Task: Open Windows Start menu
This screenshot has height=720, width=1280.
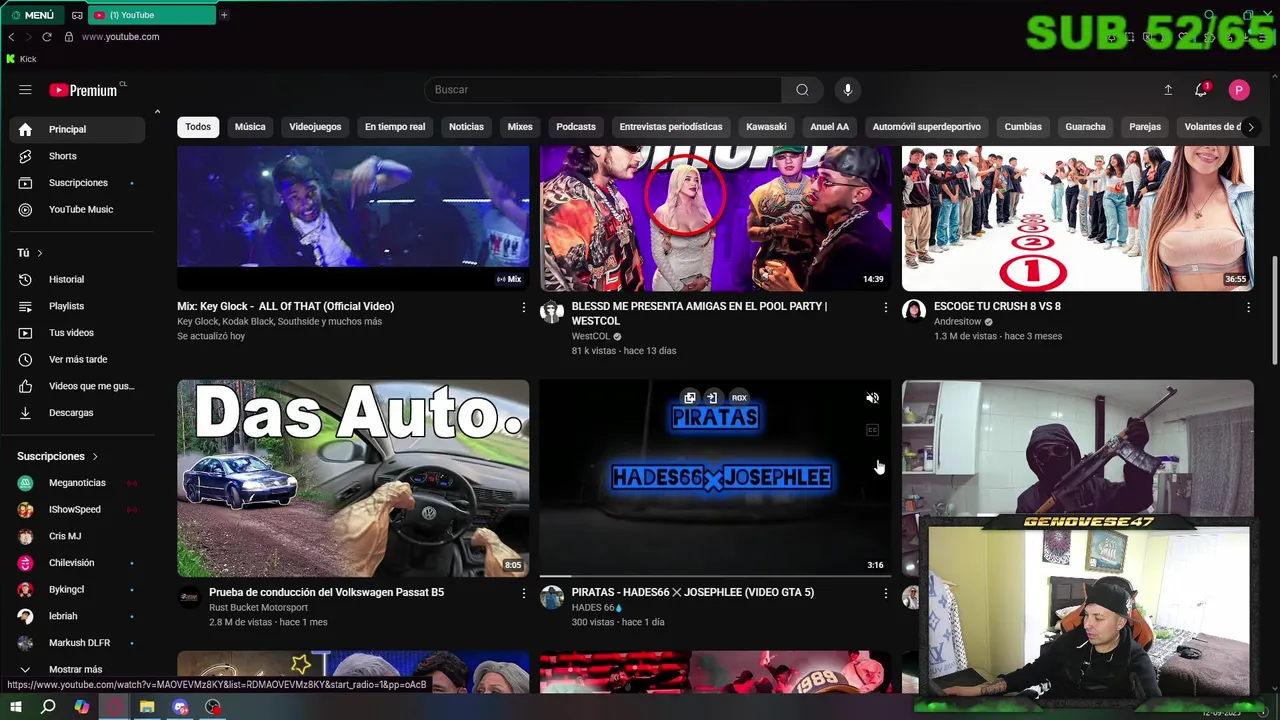Action: pyautogui.click(x=16, y=707)
